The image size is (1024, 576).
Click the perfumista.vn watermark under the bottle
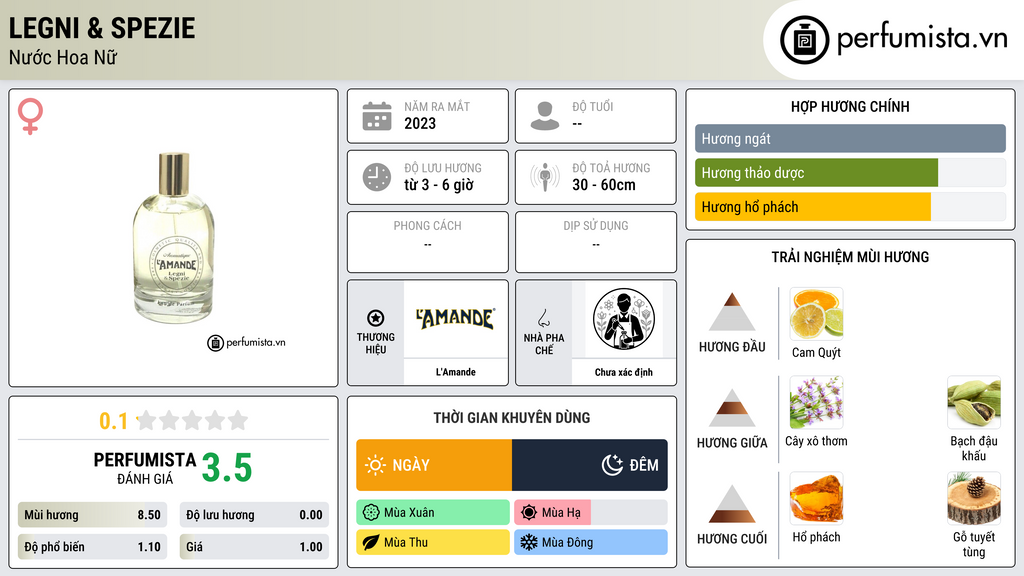(x=246, y=342)
